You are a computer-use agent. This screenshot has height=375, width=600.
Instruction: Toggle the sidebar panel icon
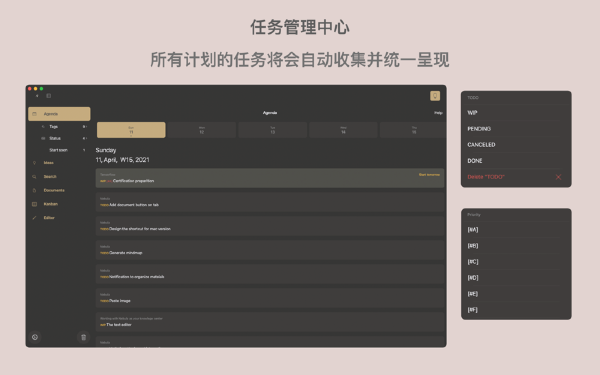point(49,96)
